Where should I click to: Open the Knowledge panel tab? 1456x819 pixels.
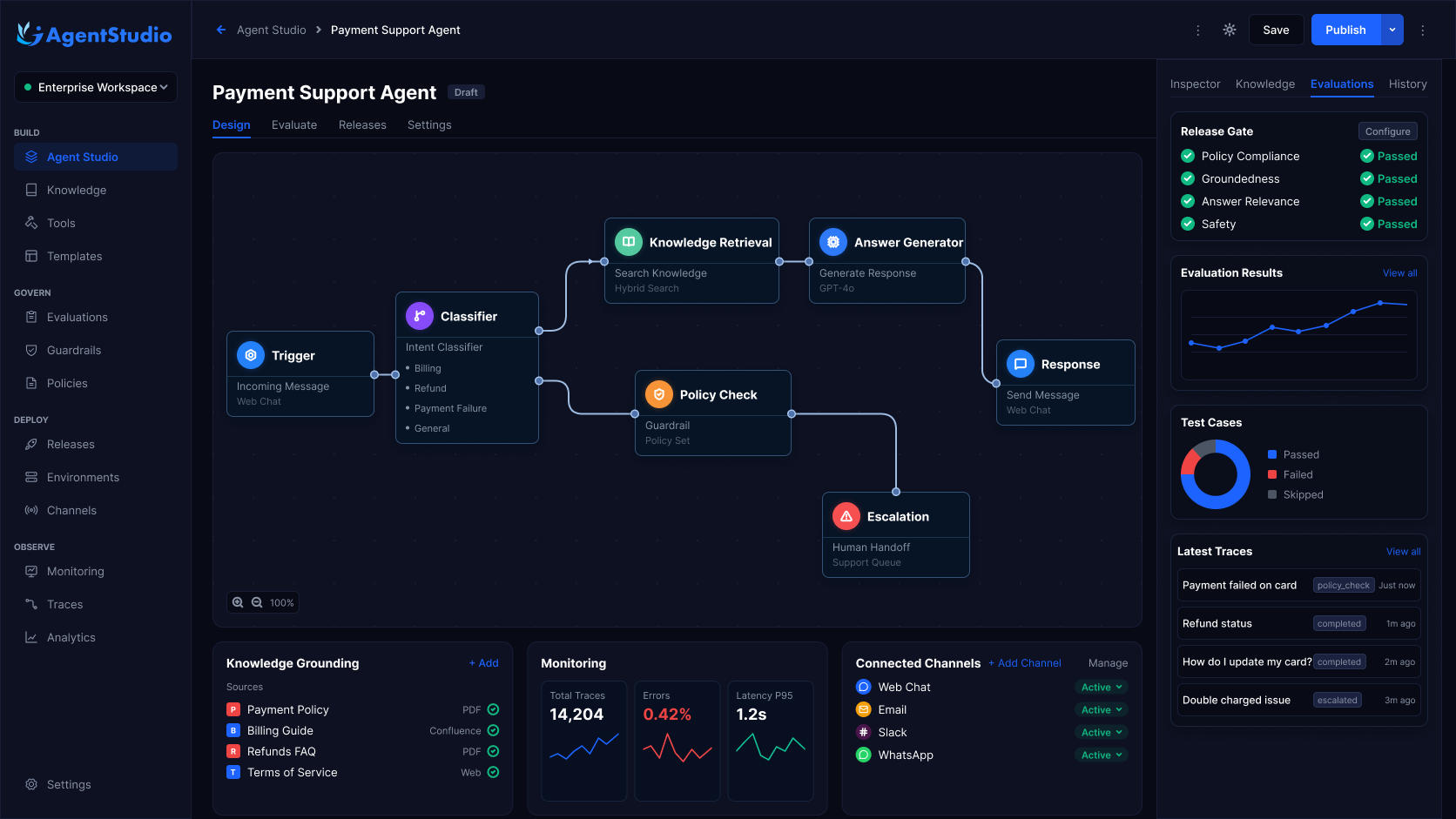[1264, 84]
